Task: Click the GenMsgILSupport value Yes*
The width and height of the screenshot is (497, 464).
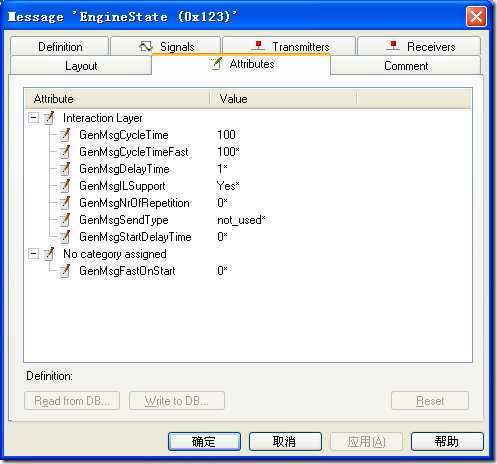Action: tap(228, 186)
